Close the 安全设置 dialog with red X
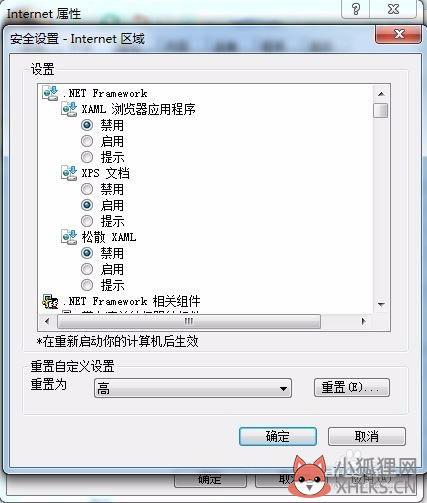 [x=398, y=34]
